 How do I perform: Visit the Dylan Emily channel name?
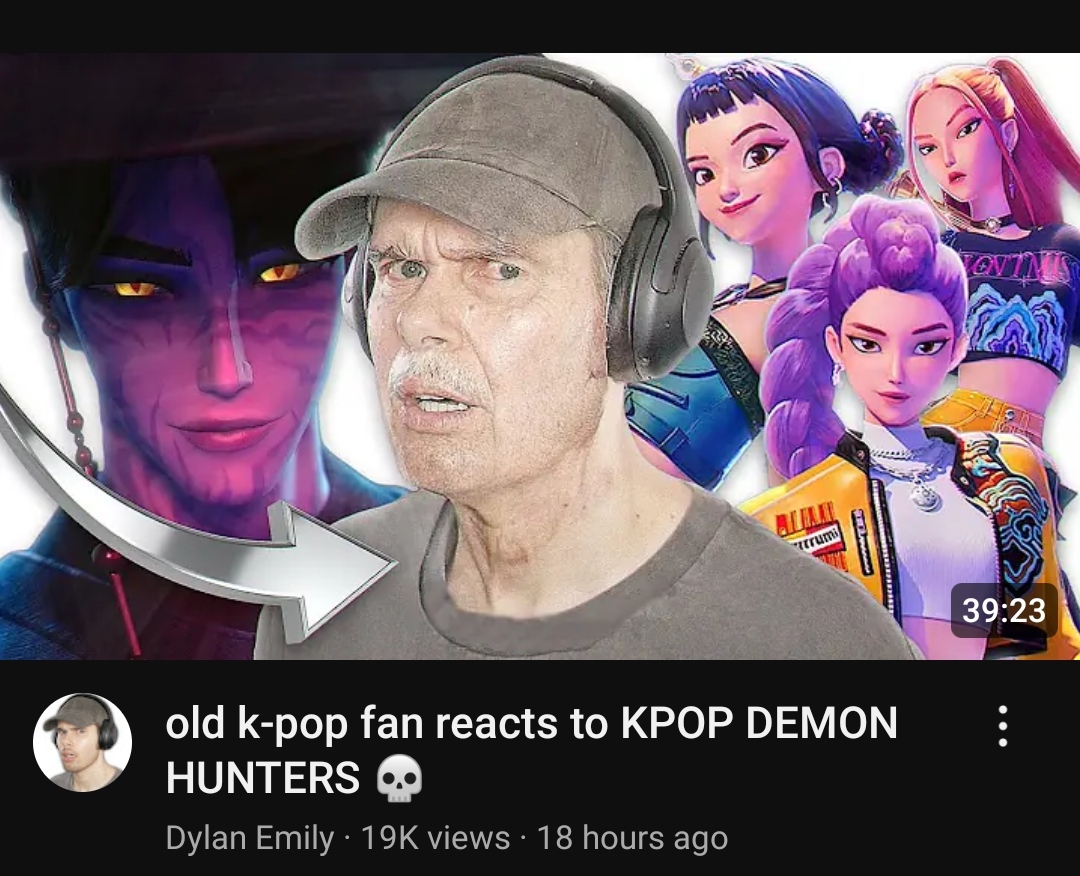tap(249, 838)
